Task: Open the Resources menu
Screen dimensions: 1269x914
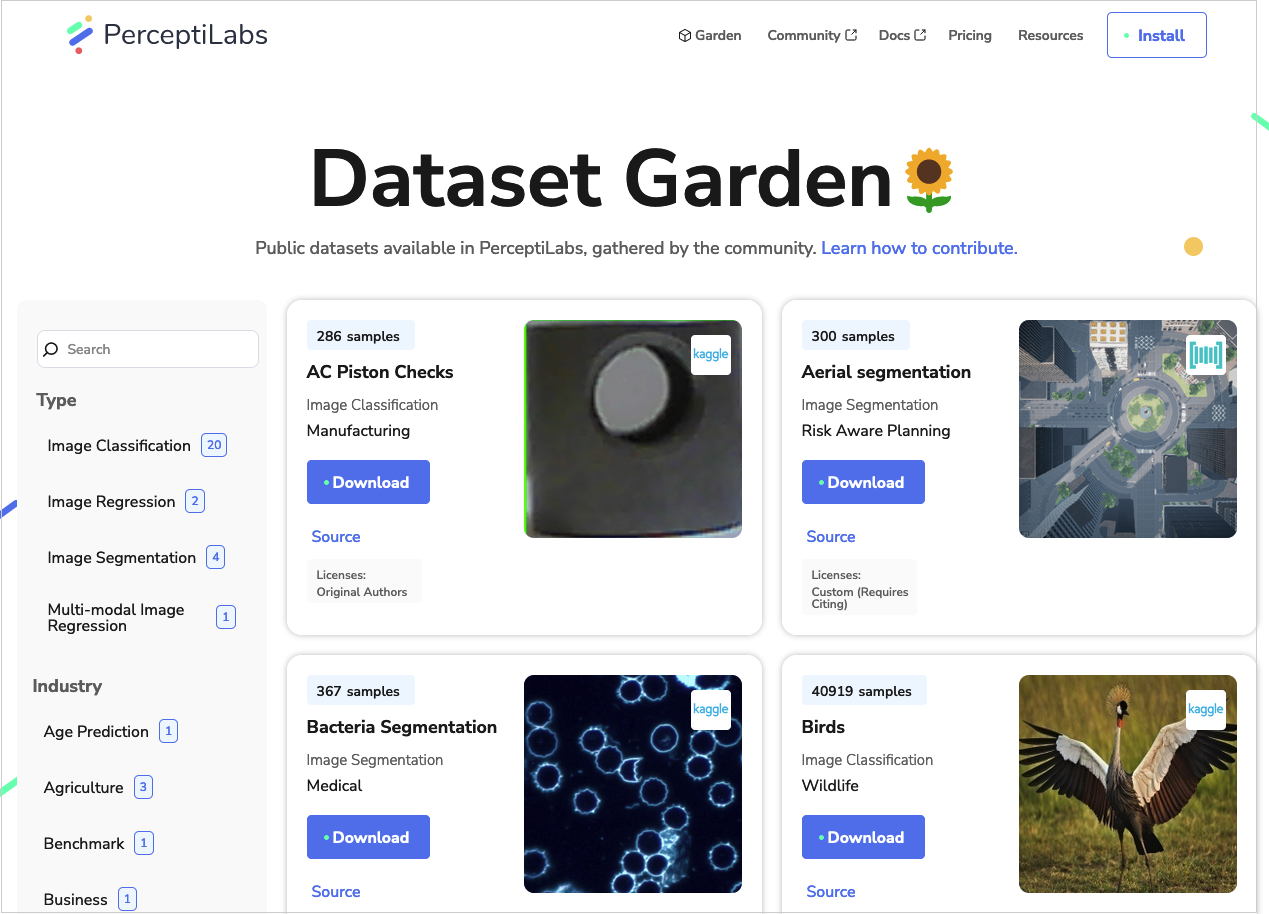Action: click(1050, 35)
